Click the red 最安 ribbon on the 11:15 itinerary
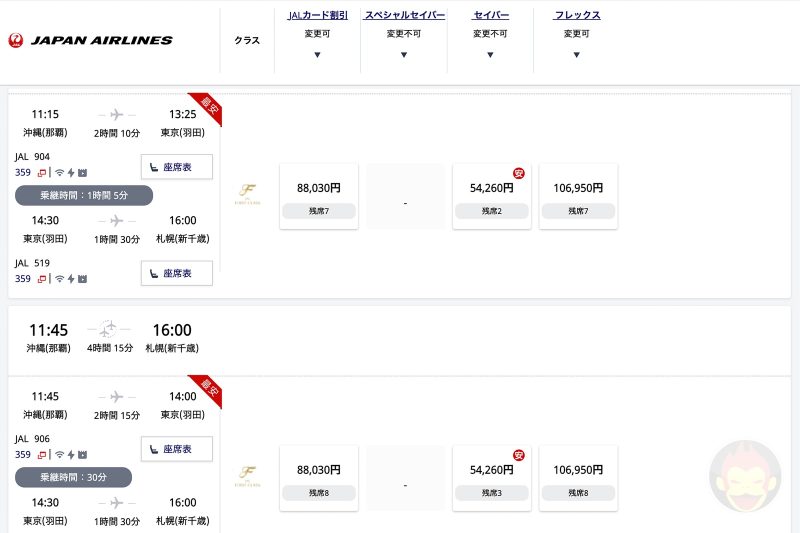800x533 pixels. 208,109
